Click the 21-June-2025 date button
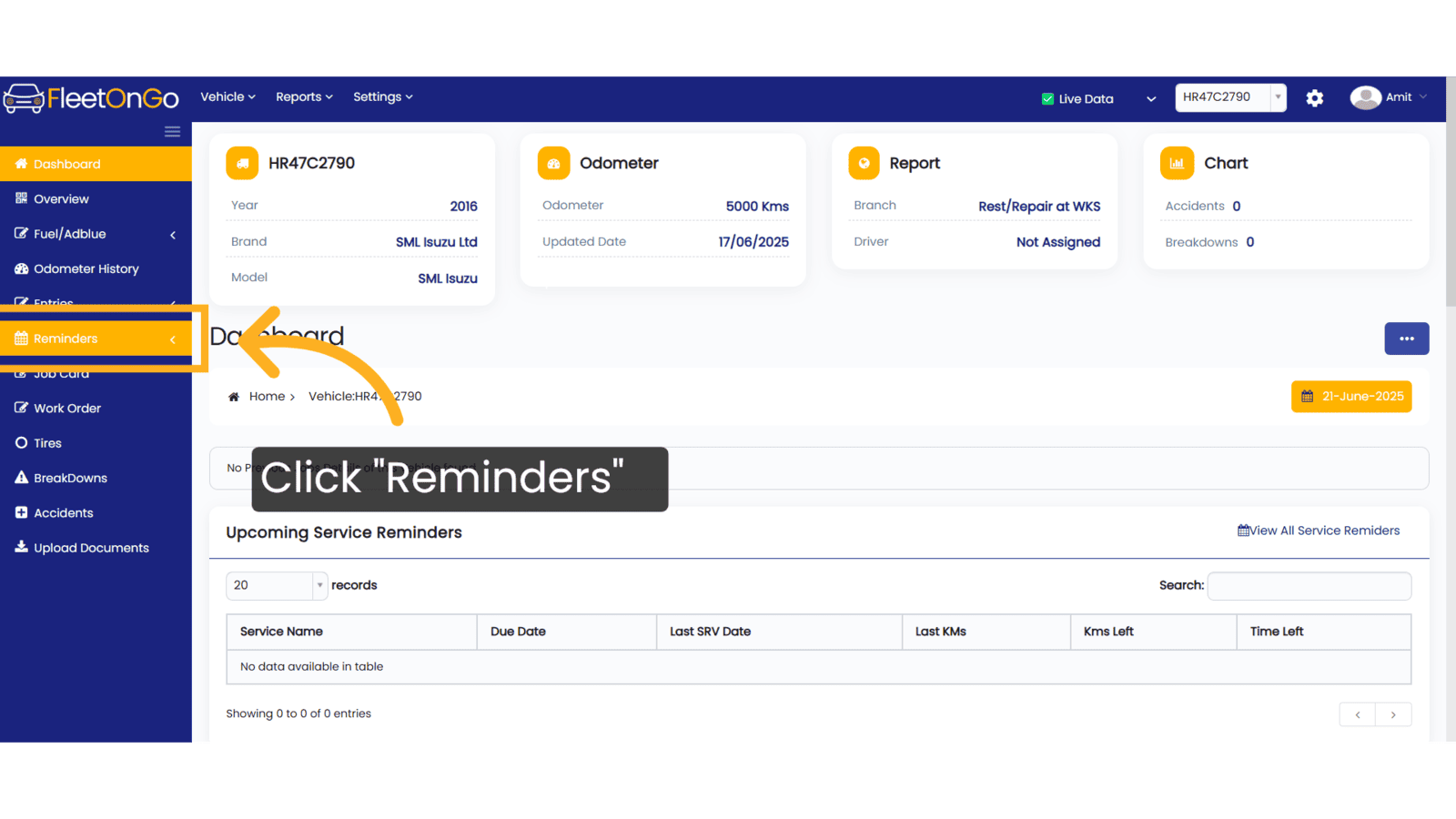 1351,397
